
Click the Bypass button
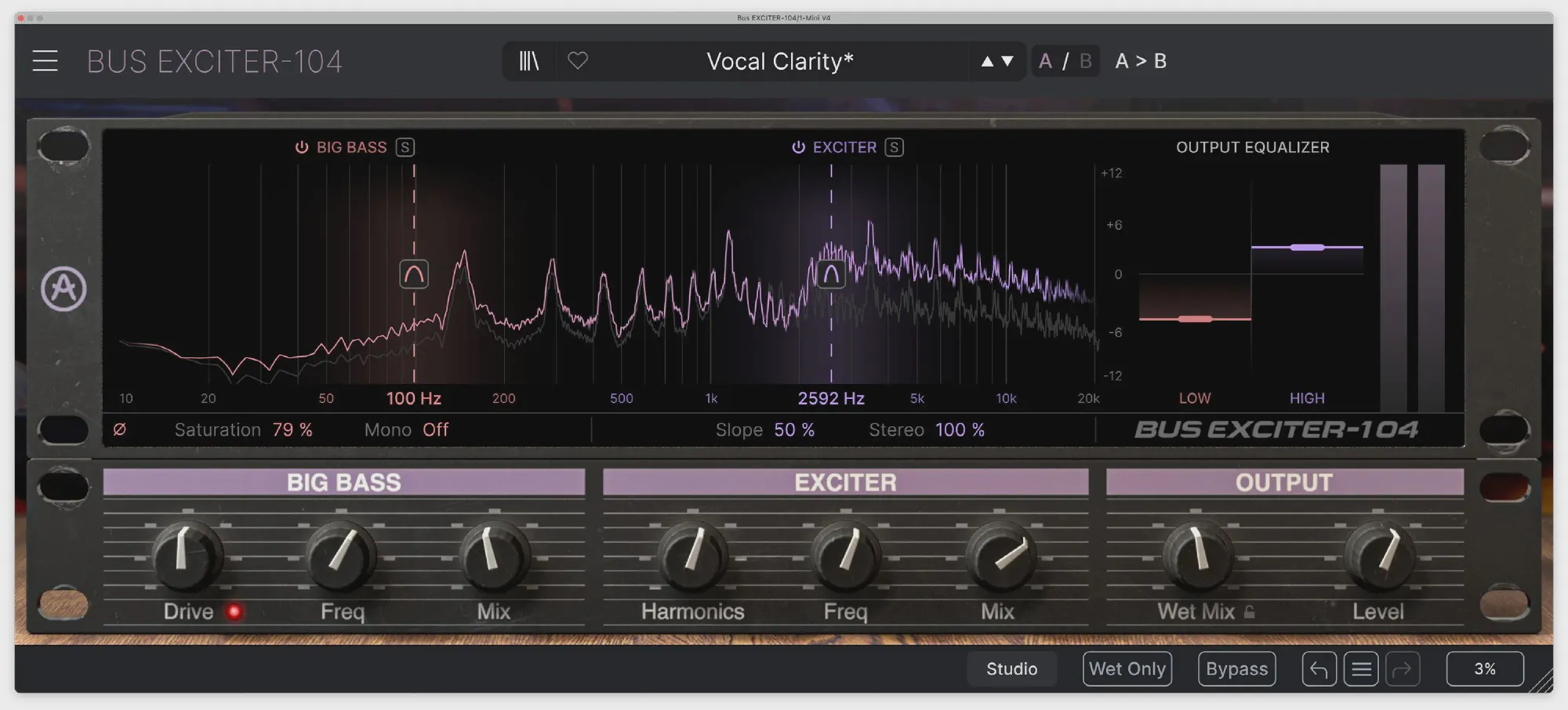1236,669
